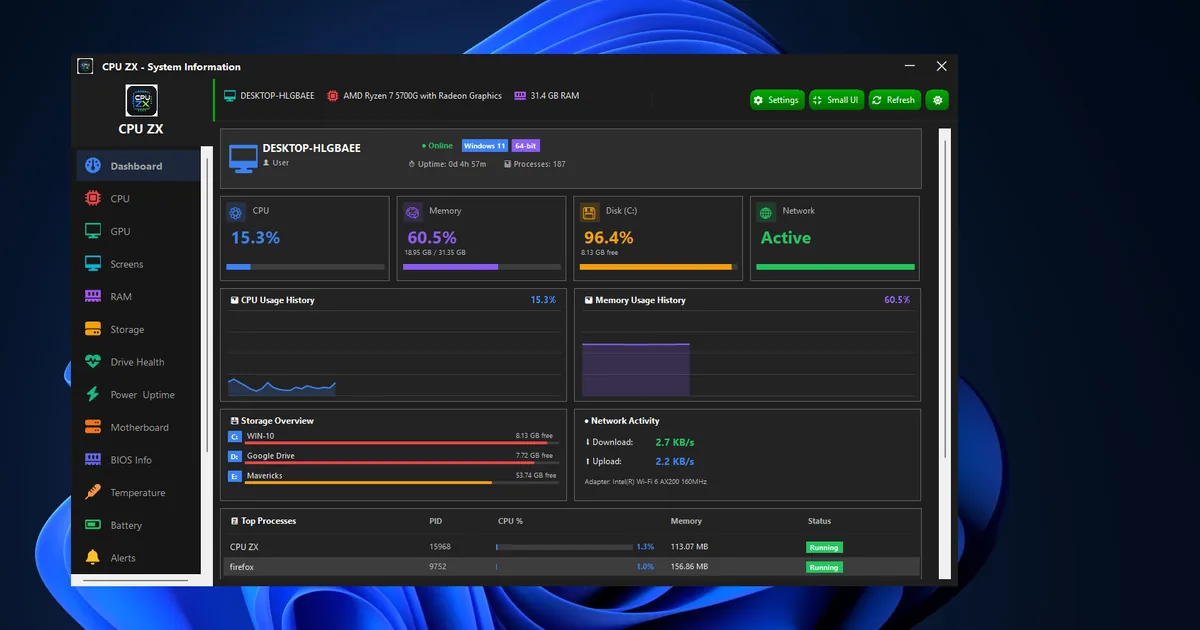
Task: Click the BIOS Info chip icon
Action: coord(93,460)
